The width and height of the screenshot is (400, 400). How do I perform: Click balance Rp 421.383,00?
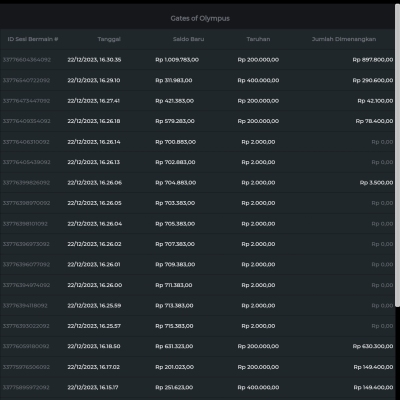pos(174,101)
